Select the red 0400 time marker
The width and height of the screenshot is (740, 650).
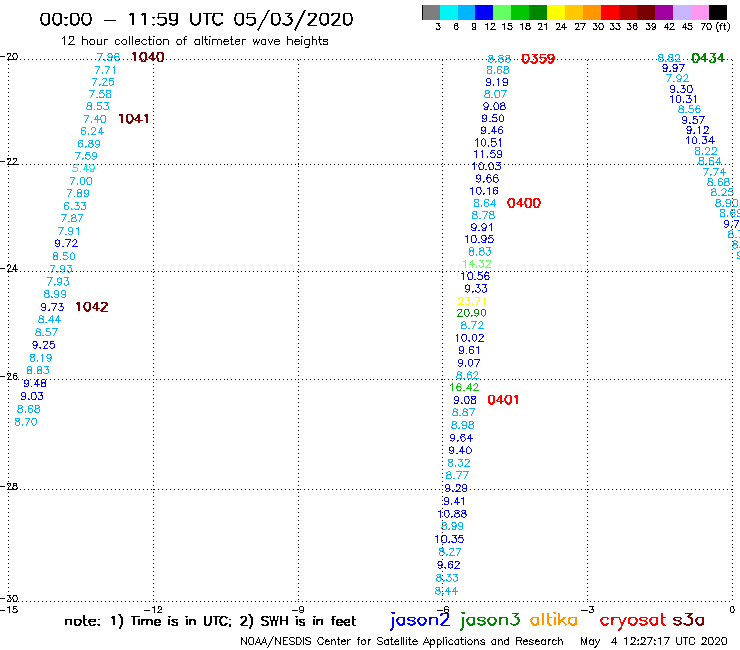coord(524,203)
